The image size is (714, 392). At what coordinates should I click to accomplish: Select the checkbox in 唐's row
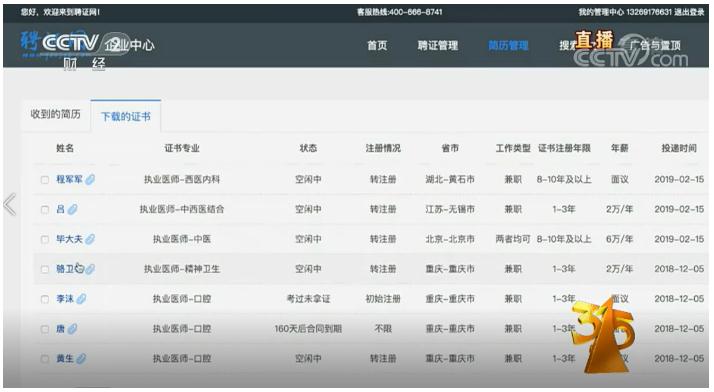click(45, 329)
